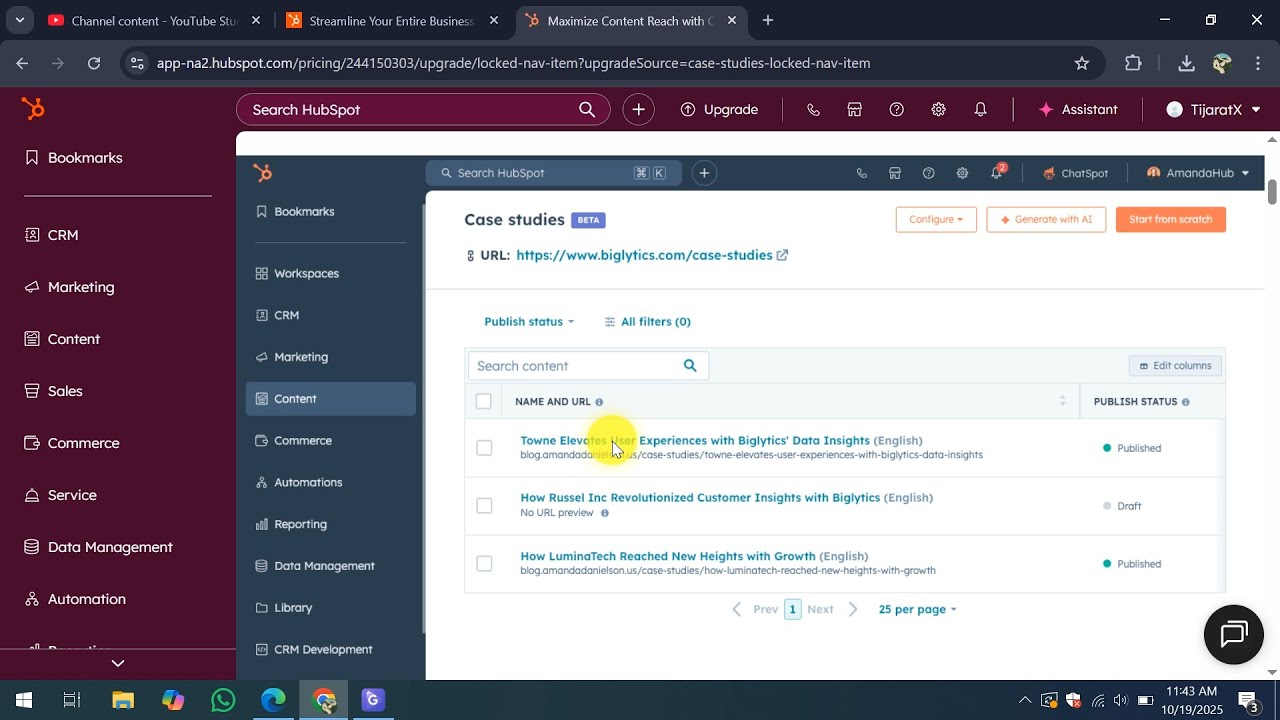The height and width of the screenshot is (720, 1280).
Task: Open How LuminaTech Reached New Heights link
Action: tap(668, 556)
